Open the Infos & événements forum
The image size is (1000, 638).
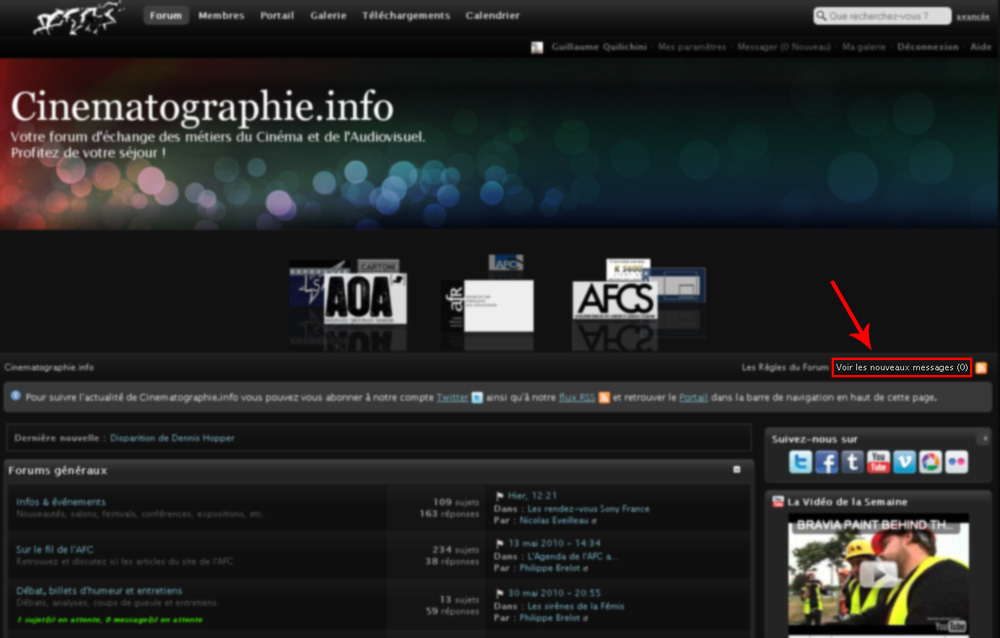[61, 502]
